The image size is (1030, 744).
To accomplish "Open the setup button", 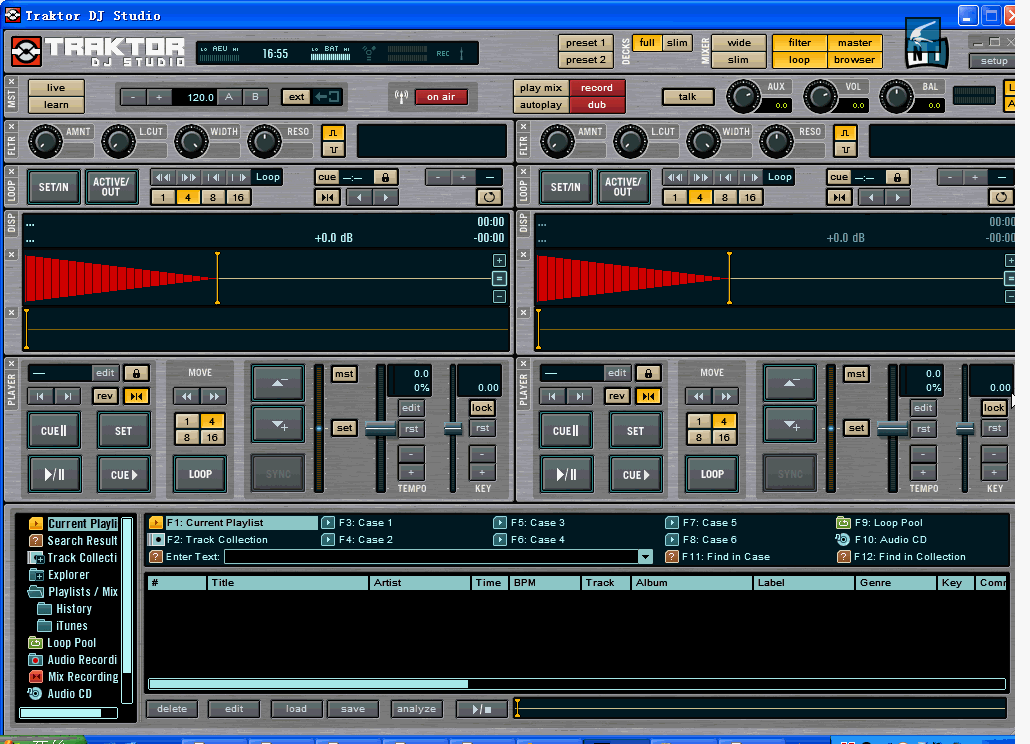I will click(993, 60).
